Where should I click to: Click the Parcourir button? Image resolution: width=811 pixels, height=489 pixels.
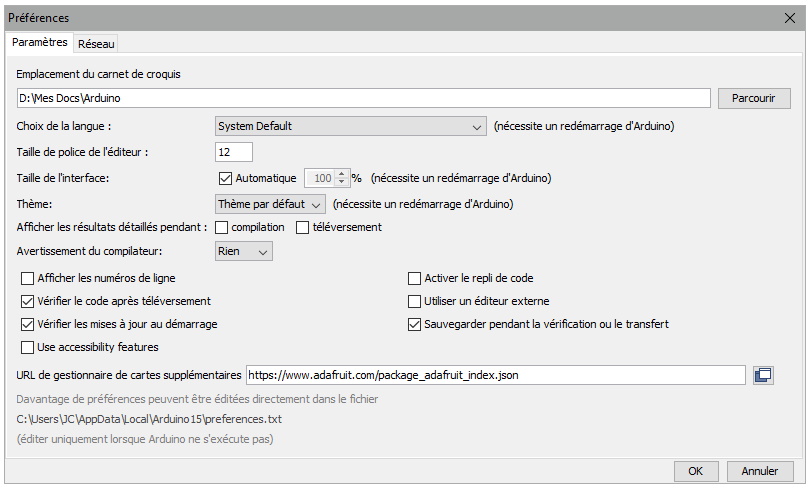753,98
